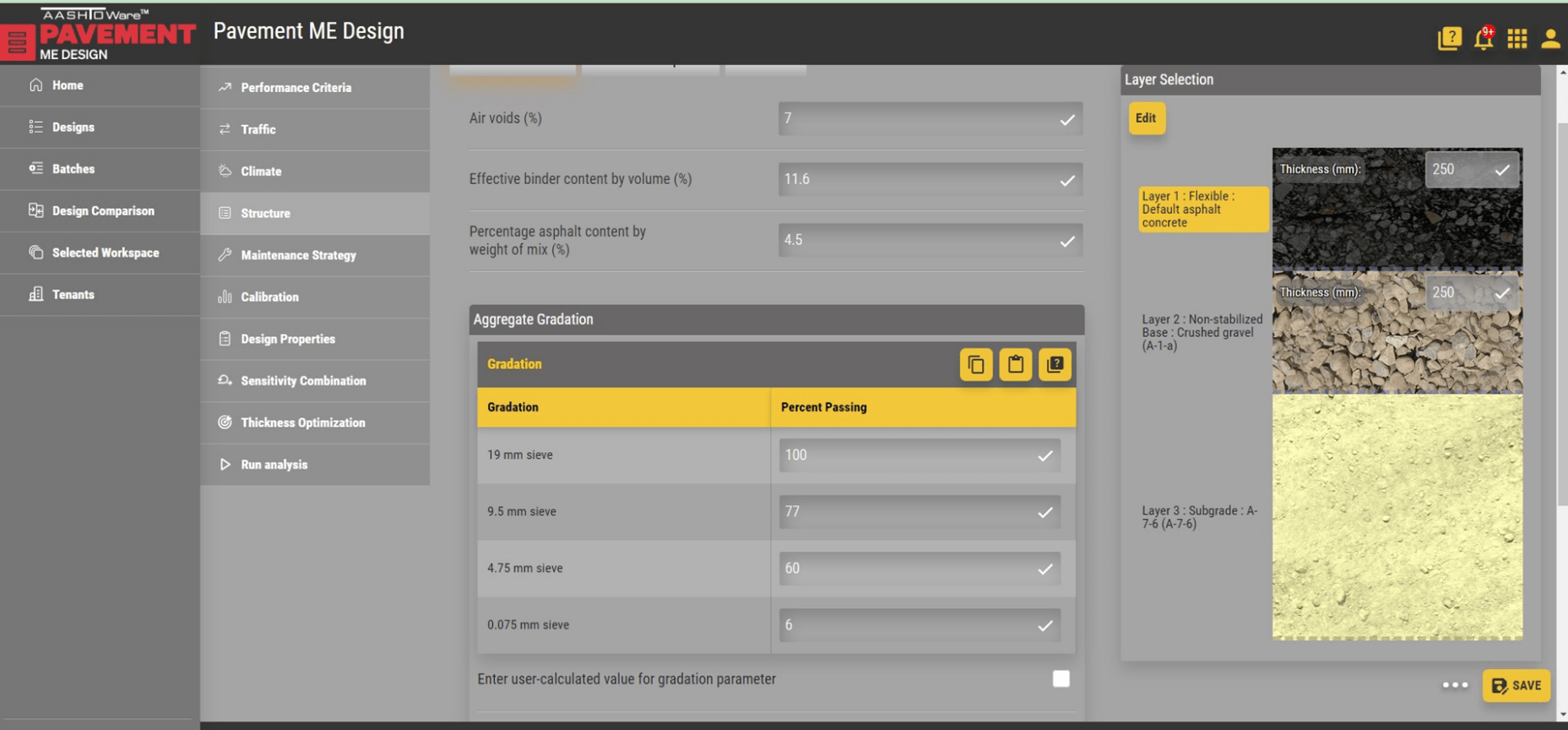The image size is (1568, 730).
Task: Confirm 0.075 mm sieve value checkmark
Action: [1045, 625]
